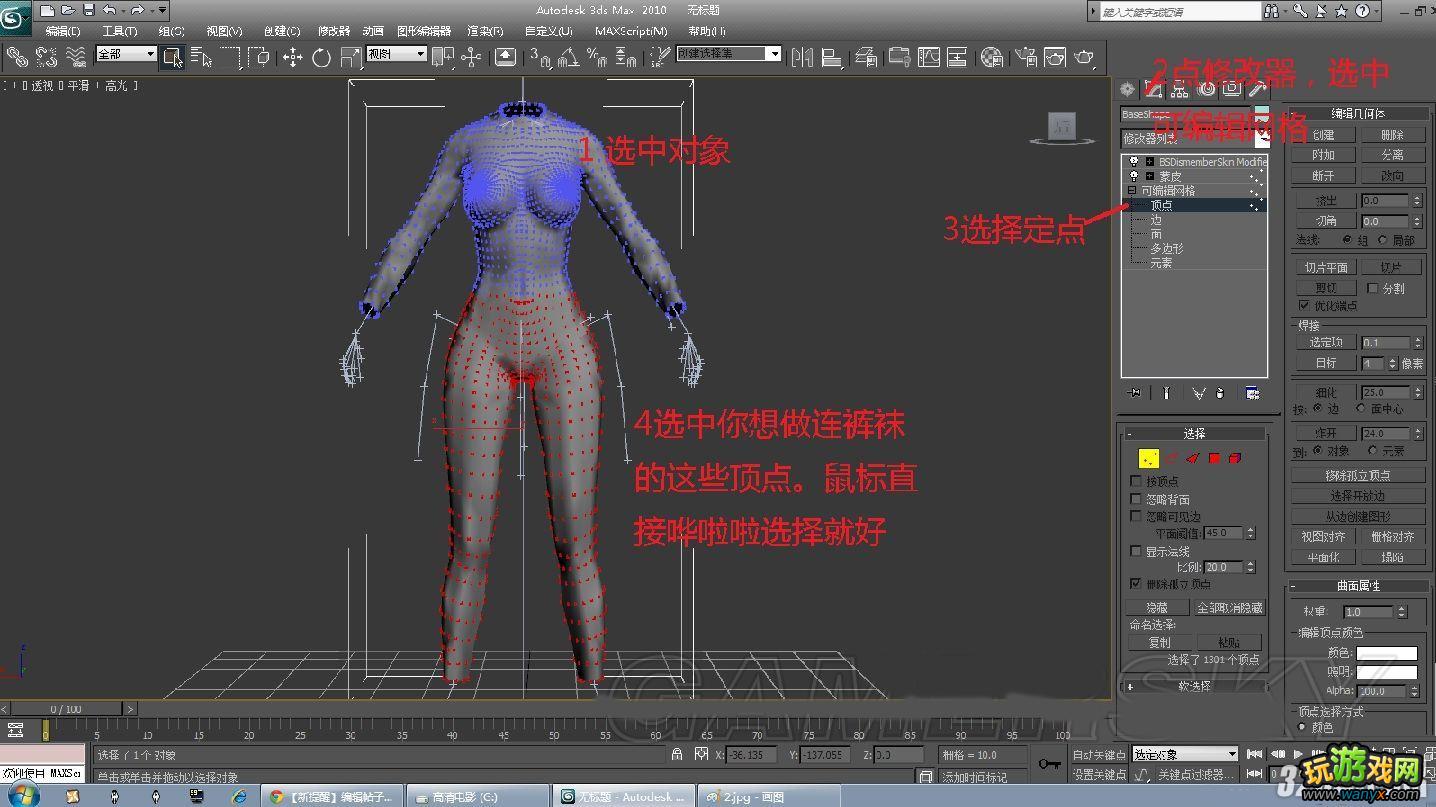Select Polygon sub-object icon in Selection rollout
This screenshot has height=807, width=1436.
(1214, 458)
